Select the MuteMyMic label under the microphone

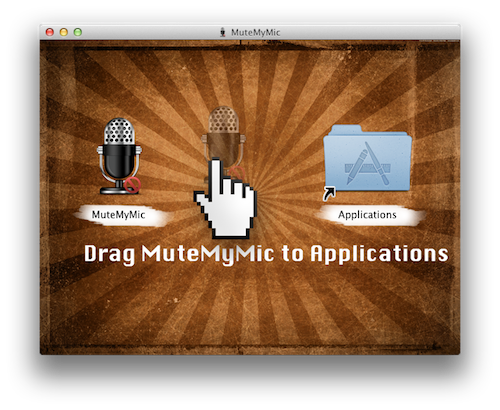pyautogui.click(x=118, y=215)
